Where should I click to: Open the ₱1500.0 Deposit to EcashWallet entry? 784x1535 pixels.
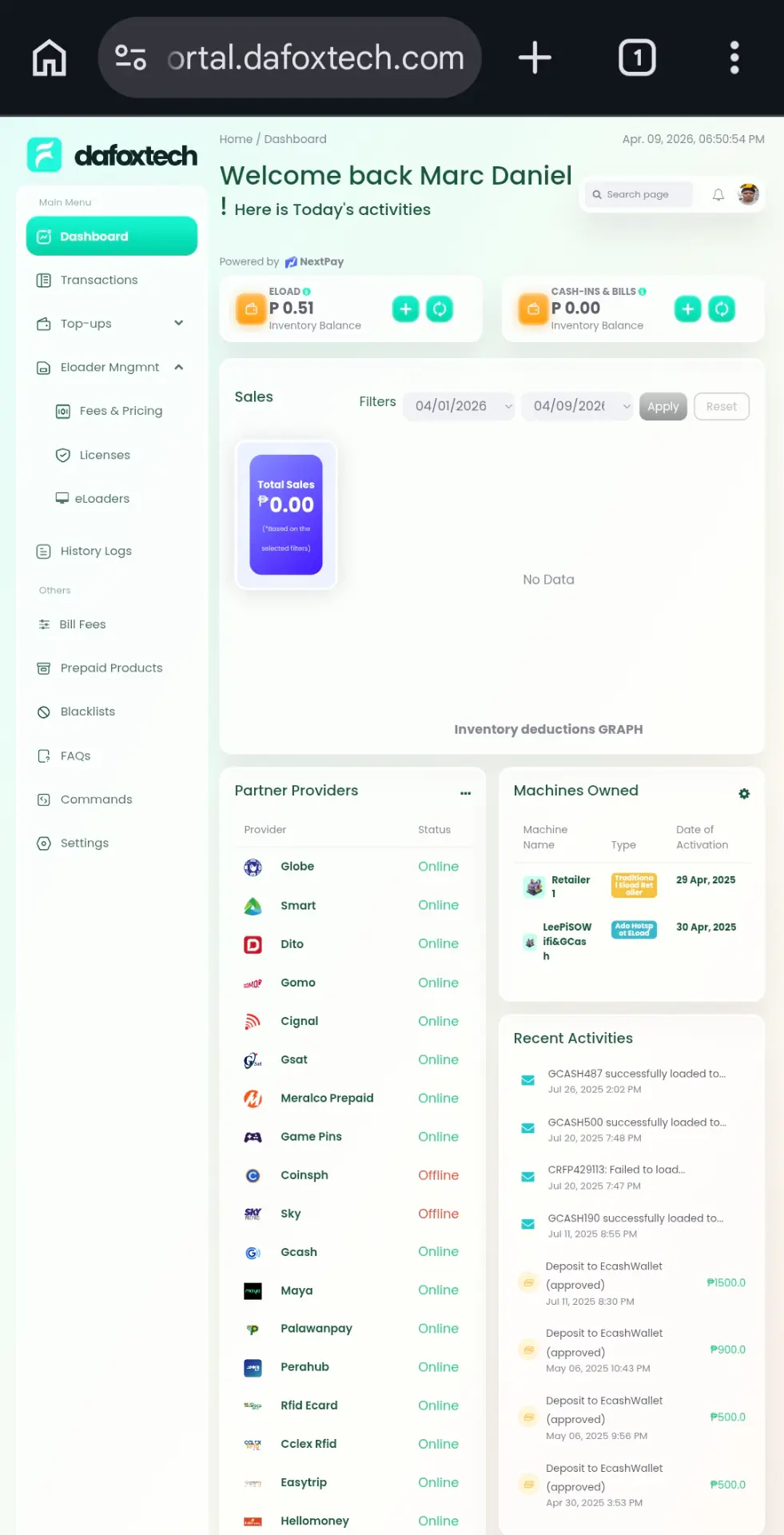pos(631,1283)
